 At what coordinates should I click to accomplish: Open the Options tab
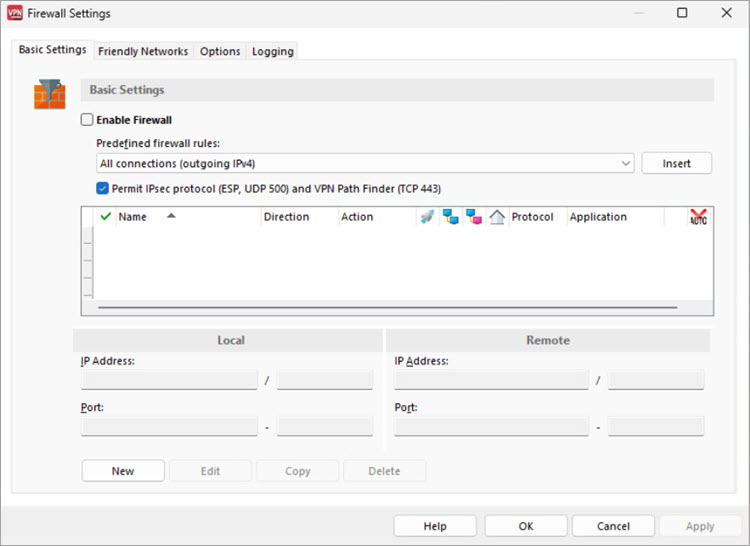pyautogui.click(x=220, y=51)
